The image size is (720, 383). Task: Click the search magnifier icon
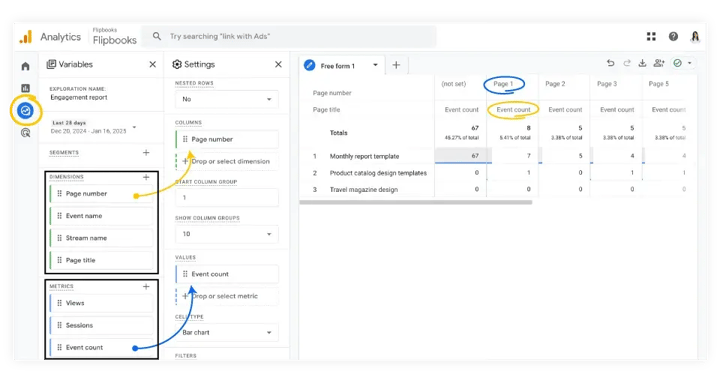(x=157, y=36)
